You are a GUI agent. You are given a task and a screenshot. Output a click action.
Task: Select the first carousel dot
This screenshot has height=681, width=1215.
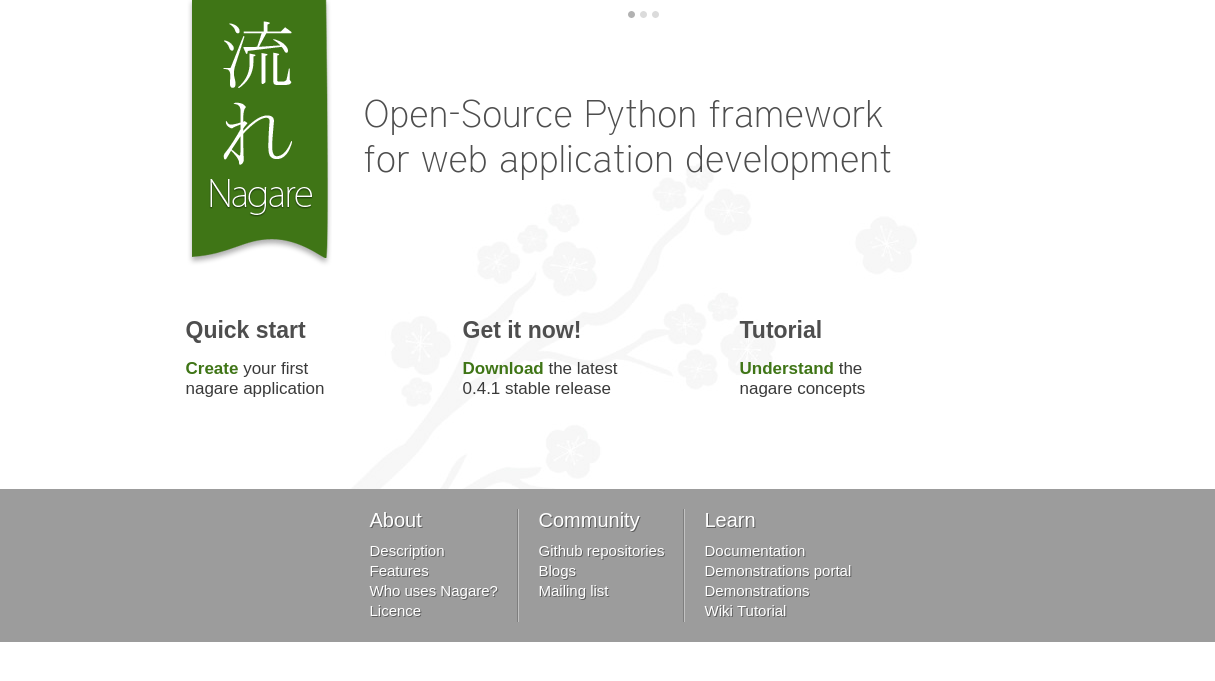click(631, 14)
